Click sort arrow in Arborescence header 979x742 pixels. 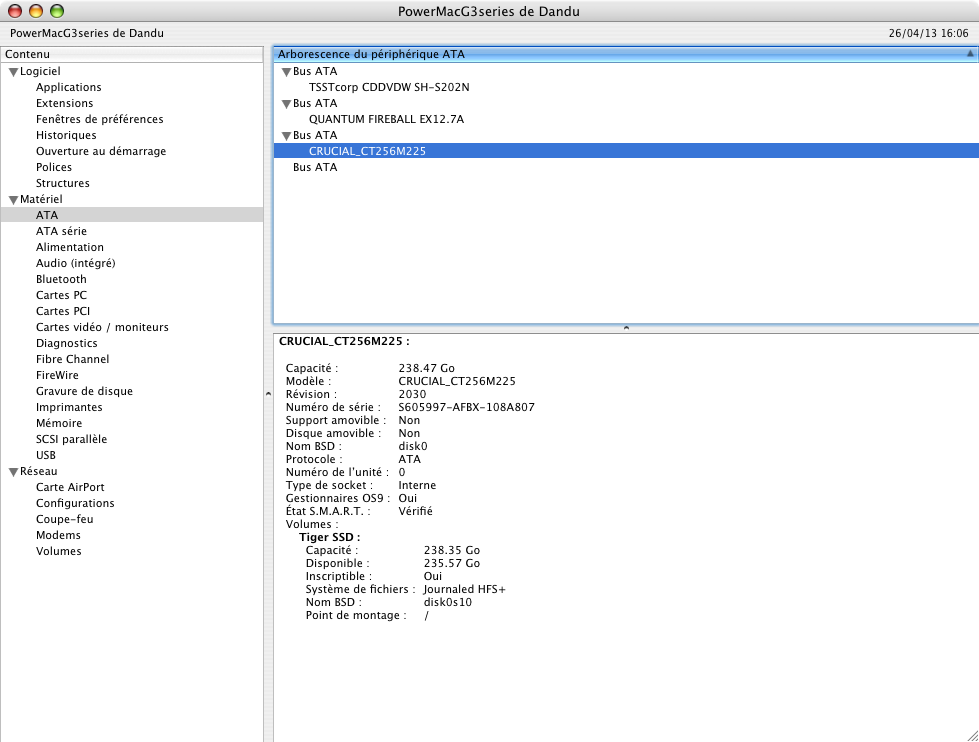point(969,54)
